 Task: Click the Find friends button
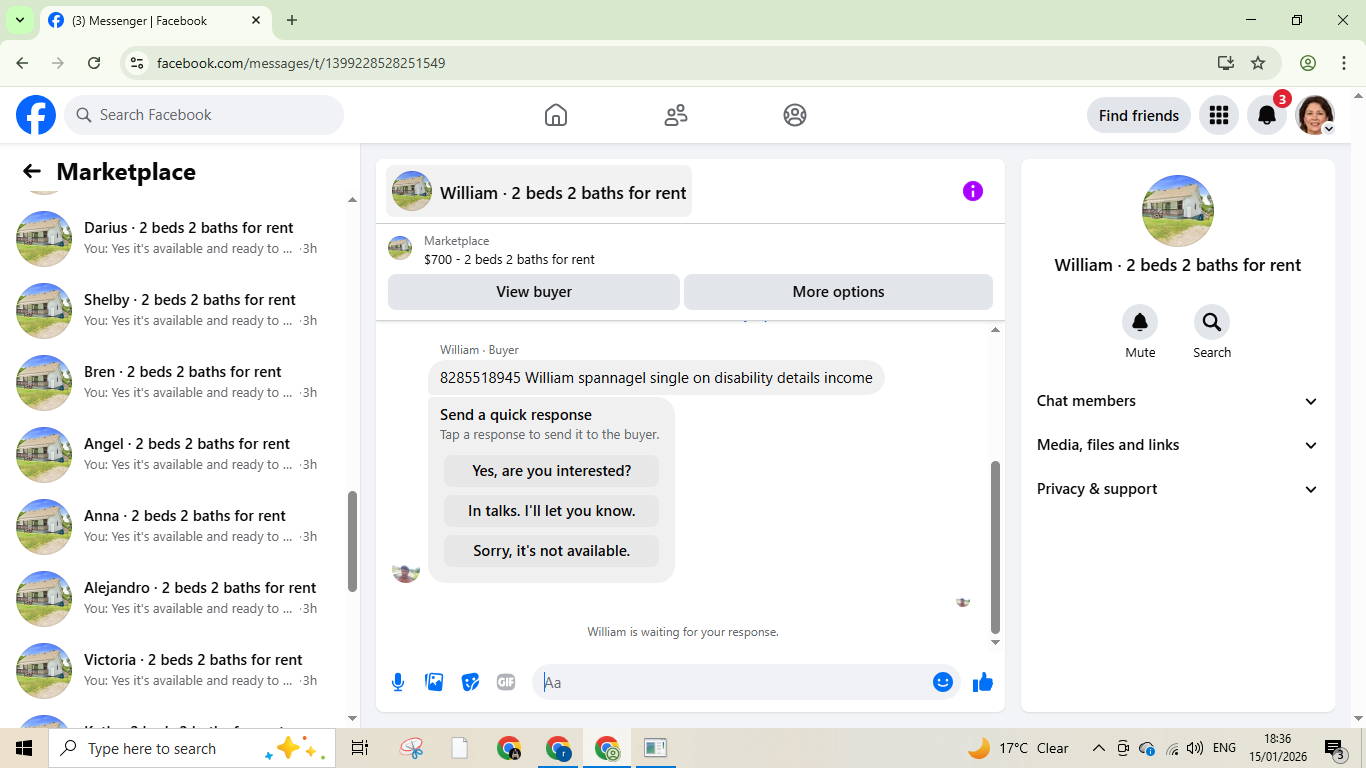pyautogui.click(x=1139, y=115)
